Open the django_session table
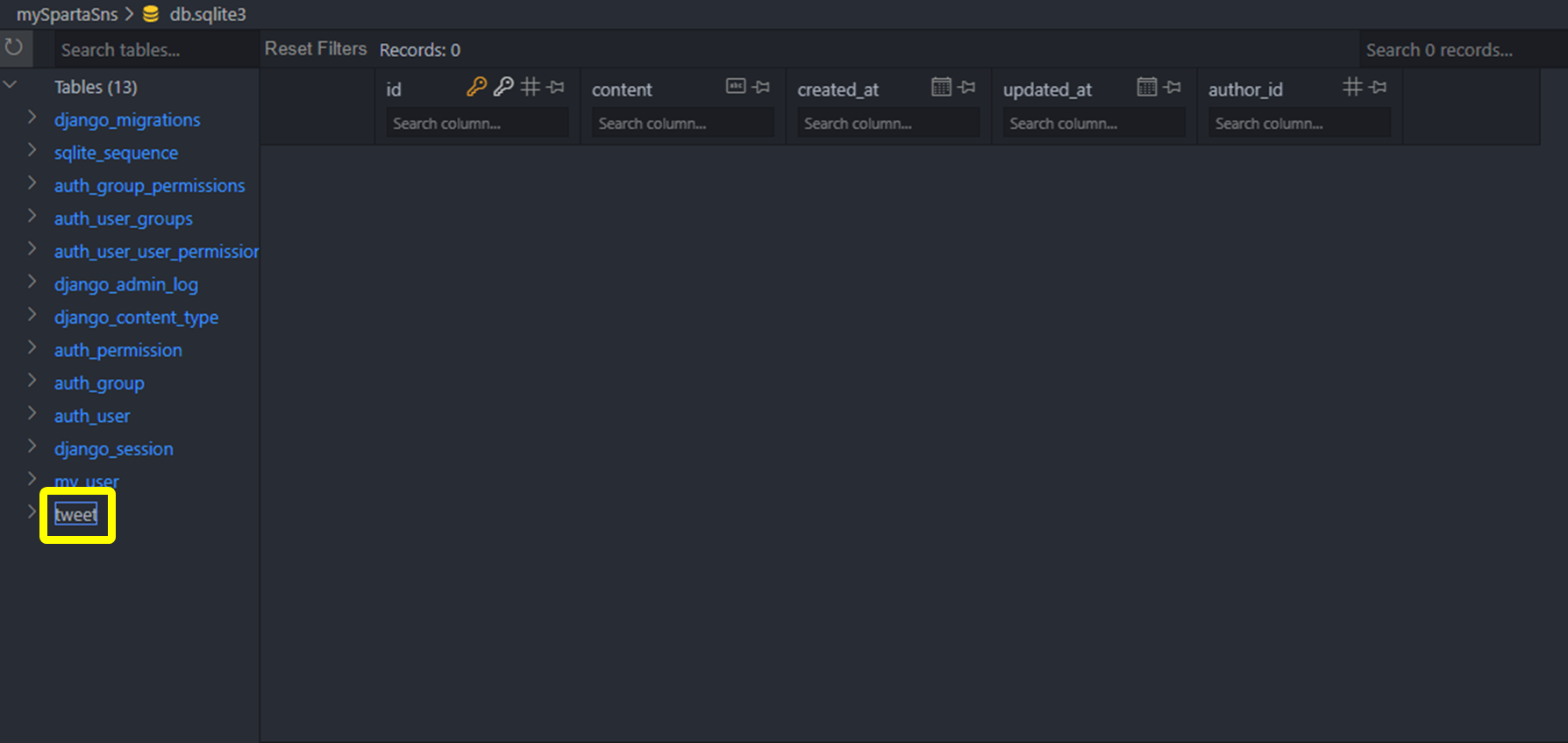Screen dimensions: 1568x743 [x=114, y=448]
